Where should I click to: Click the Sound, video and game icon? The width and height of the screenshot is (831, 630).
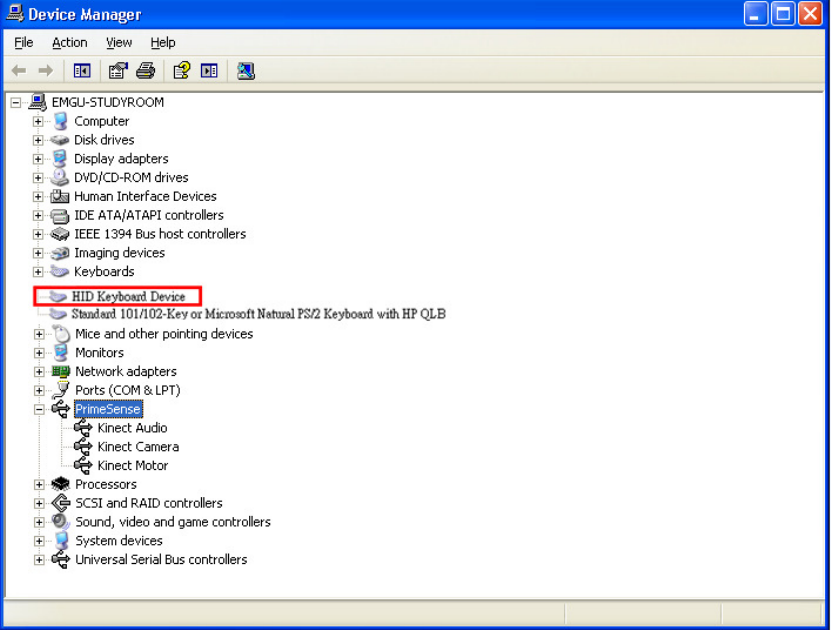coord(61,522)
